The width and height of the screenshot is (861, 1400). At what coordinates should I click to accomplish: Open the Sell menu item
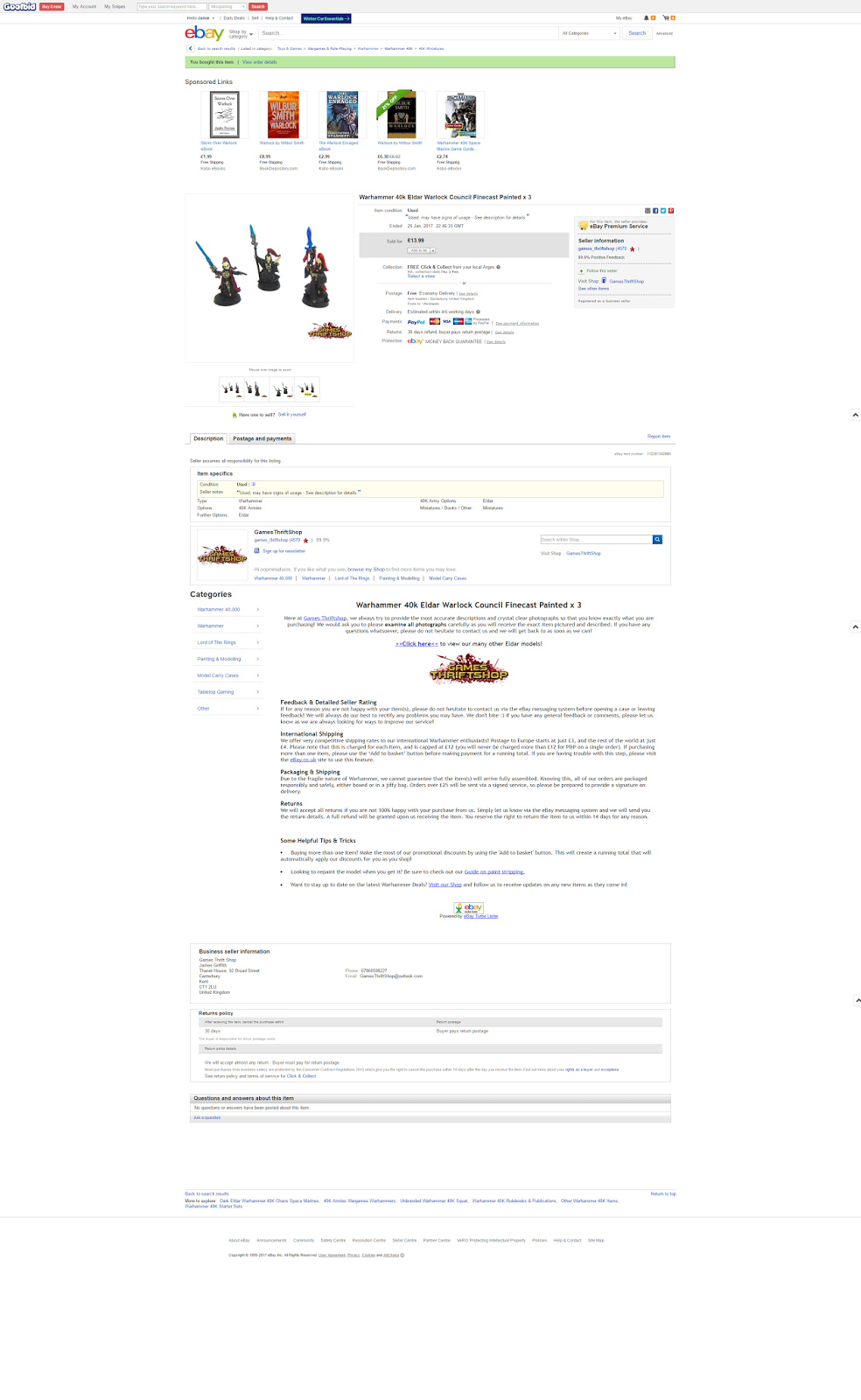pyautogui.click(x=255, y=18)
